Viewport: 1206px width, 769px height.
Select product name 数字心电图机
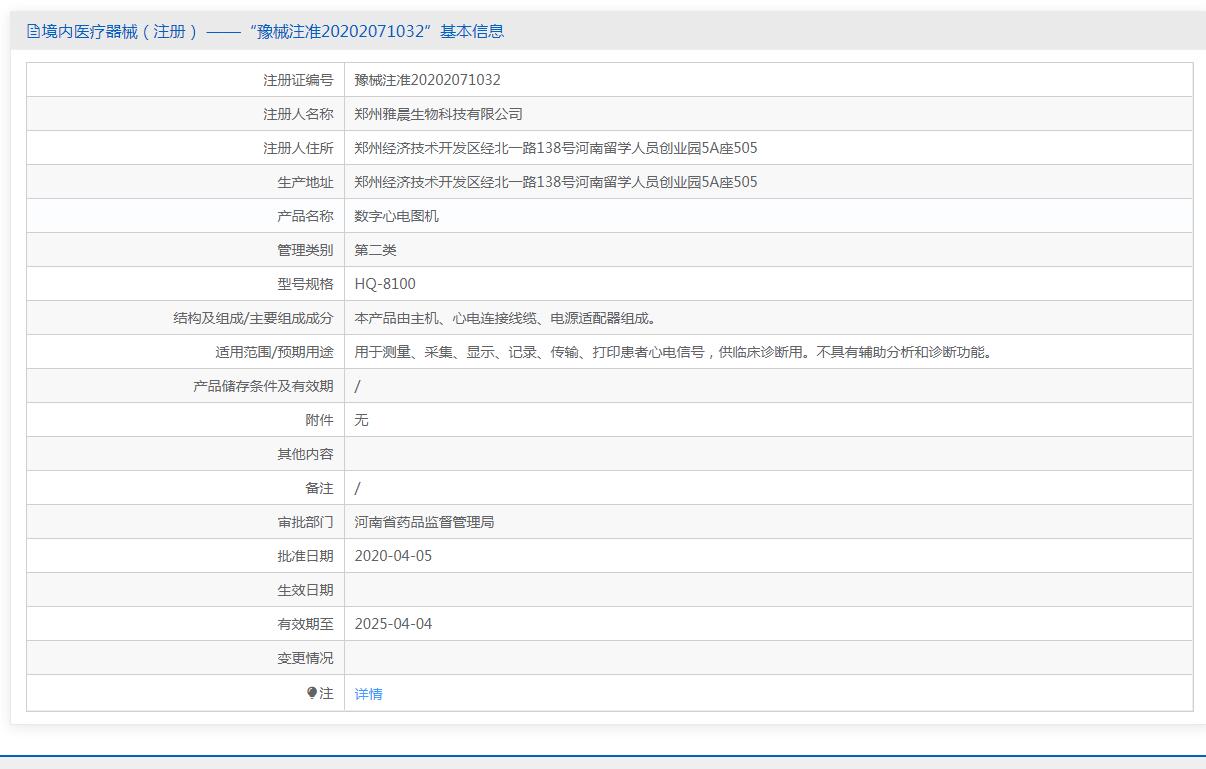[396, 216]
